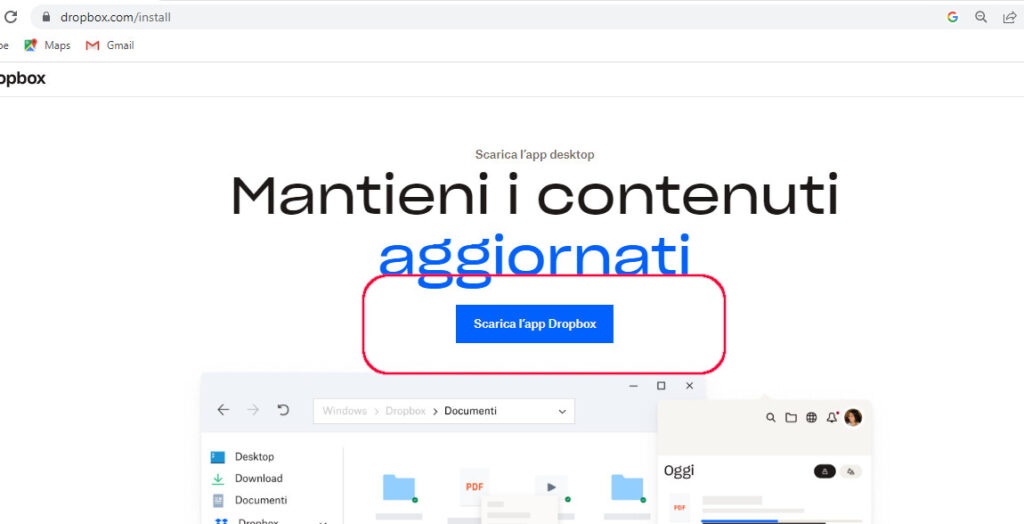This screenshot has height=524, width=1024.
Task: Reload the page with the refresh icon
Action: (10, 17)
